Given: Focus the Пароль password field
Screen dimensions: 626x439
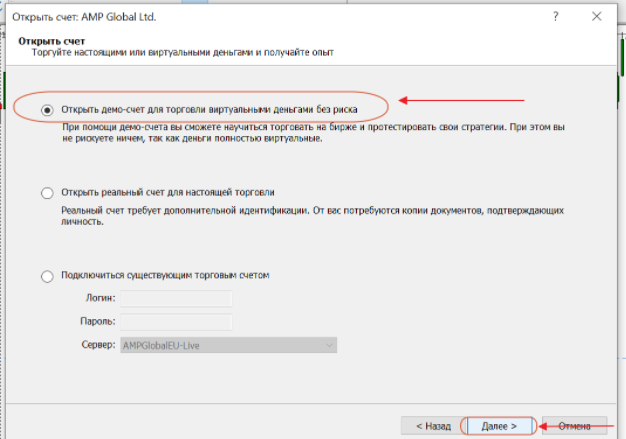Looking at the screenshot, I should (176, 321).
